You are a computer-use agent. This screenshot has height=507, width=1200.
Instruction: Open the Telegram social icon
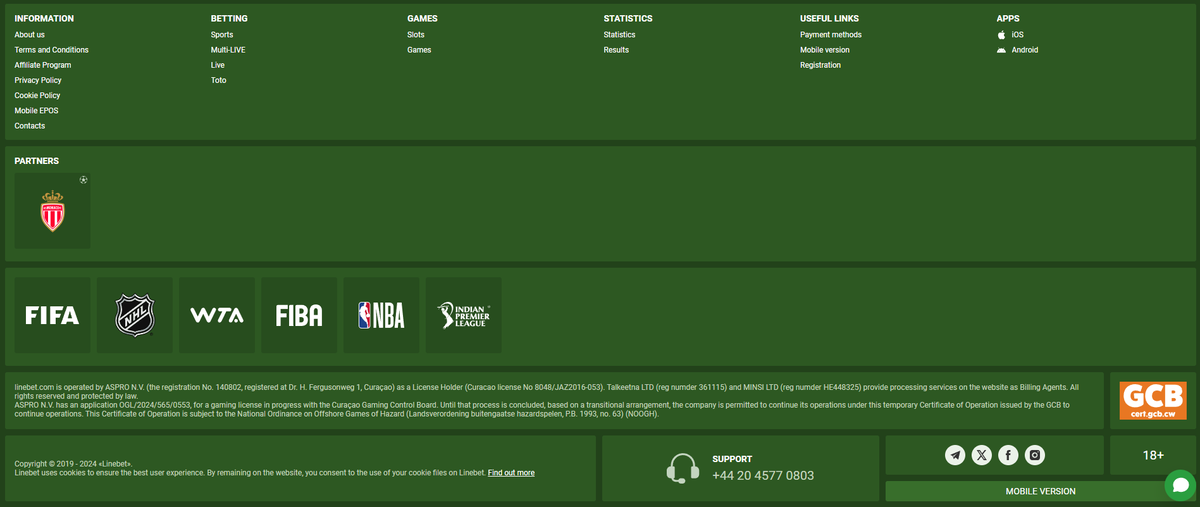click(956, 455)
